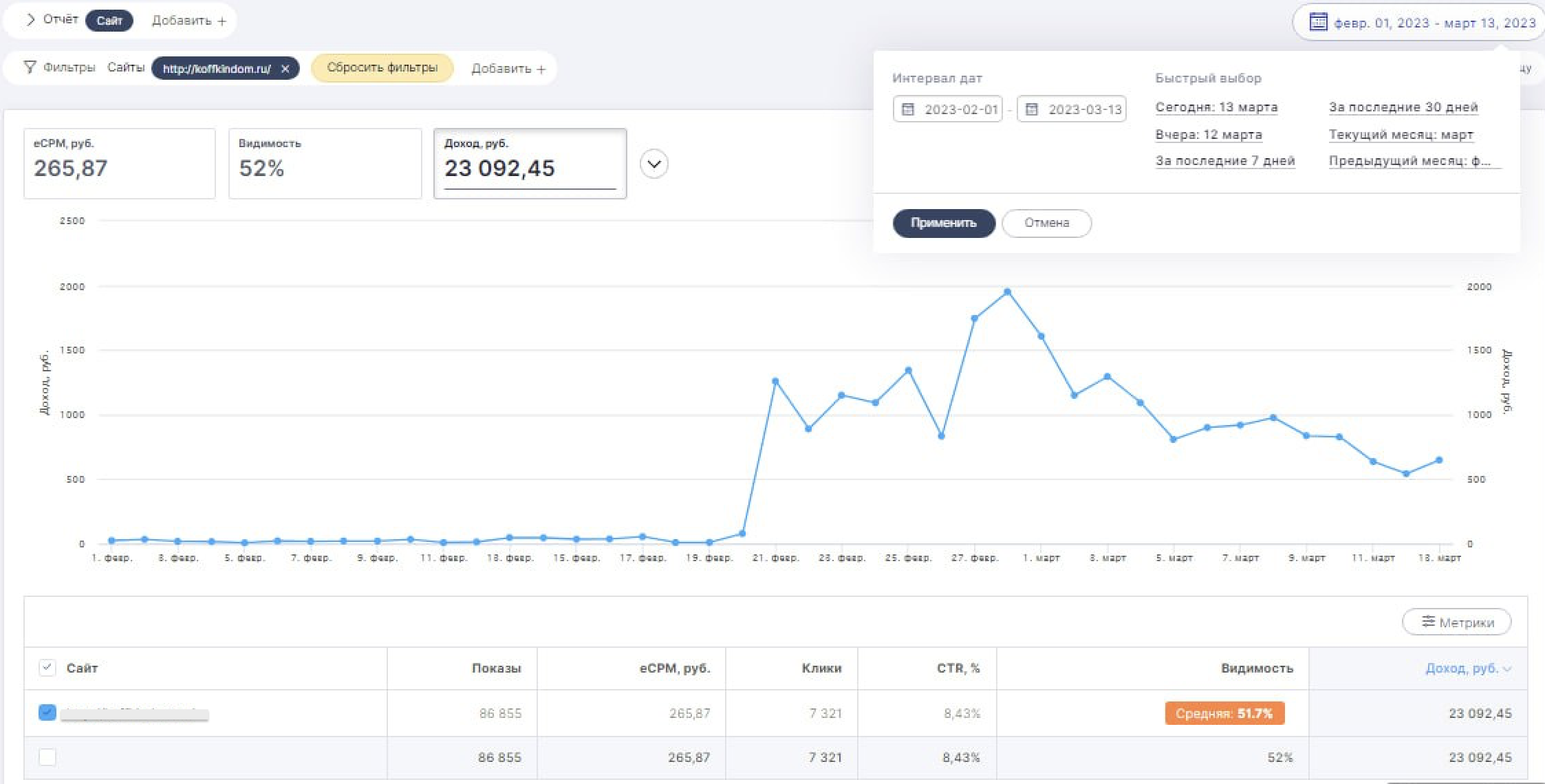Click the 2023-02-01 start date field

960,109
